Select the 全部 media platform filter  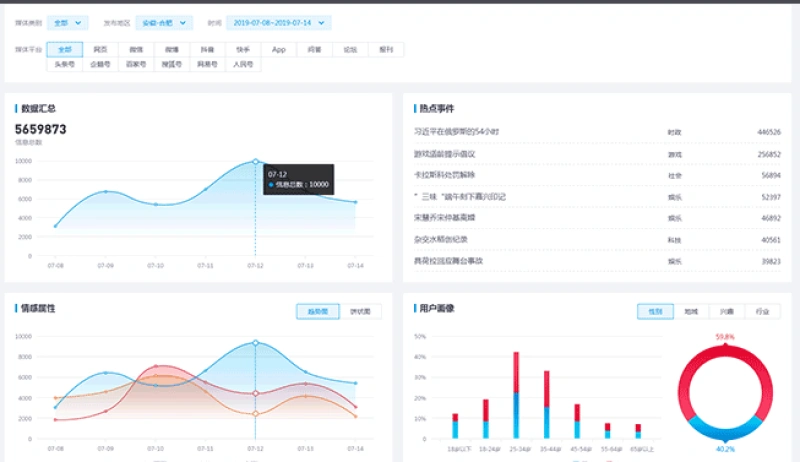point(65,49)
